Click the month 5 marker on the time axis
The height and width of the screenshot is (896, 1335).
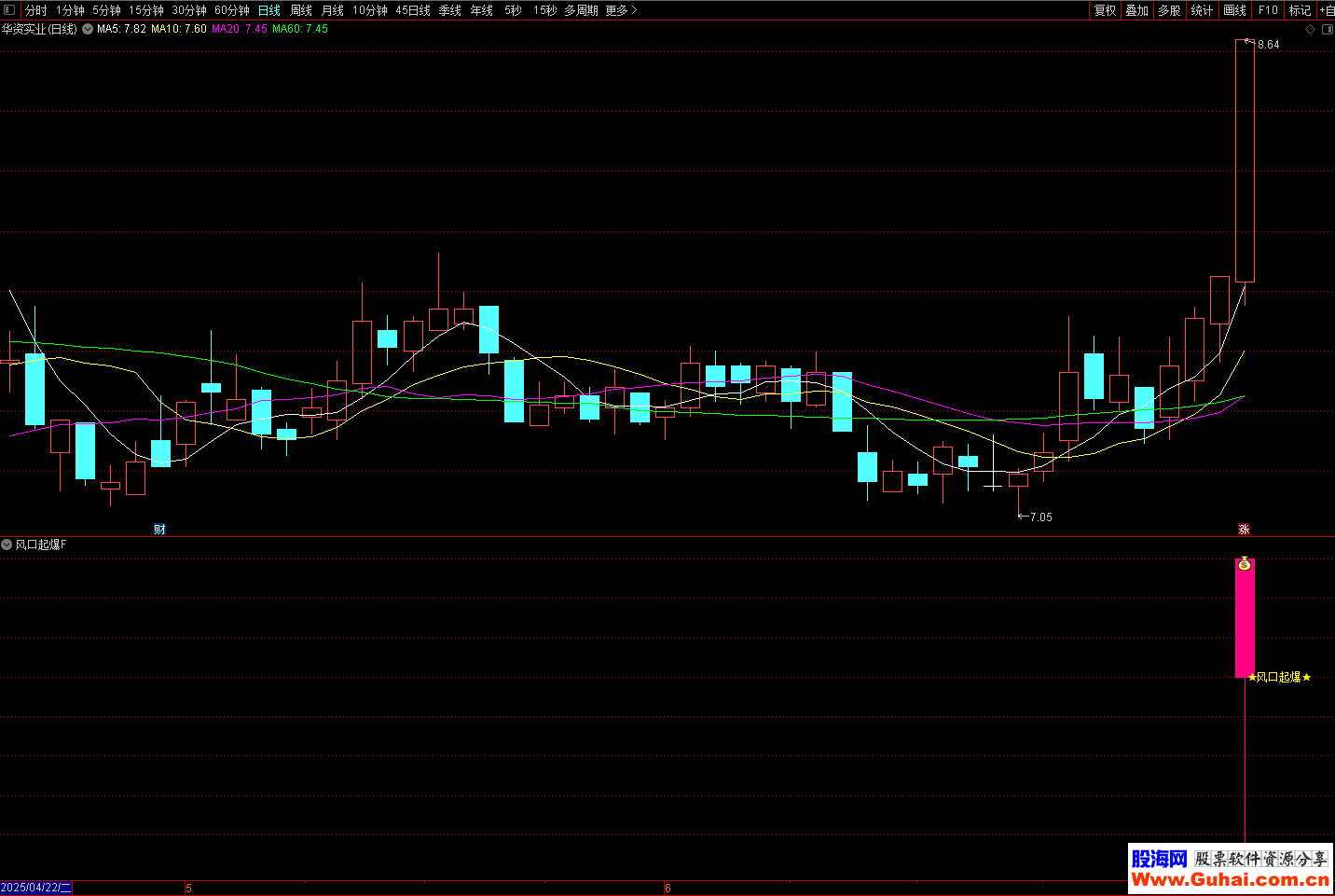(x=189, y=889)
